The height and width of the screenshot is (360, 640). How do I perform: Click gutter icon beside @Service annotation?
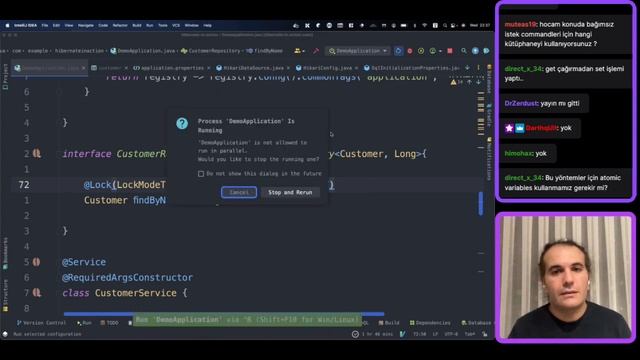(x=36, y=262)
